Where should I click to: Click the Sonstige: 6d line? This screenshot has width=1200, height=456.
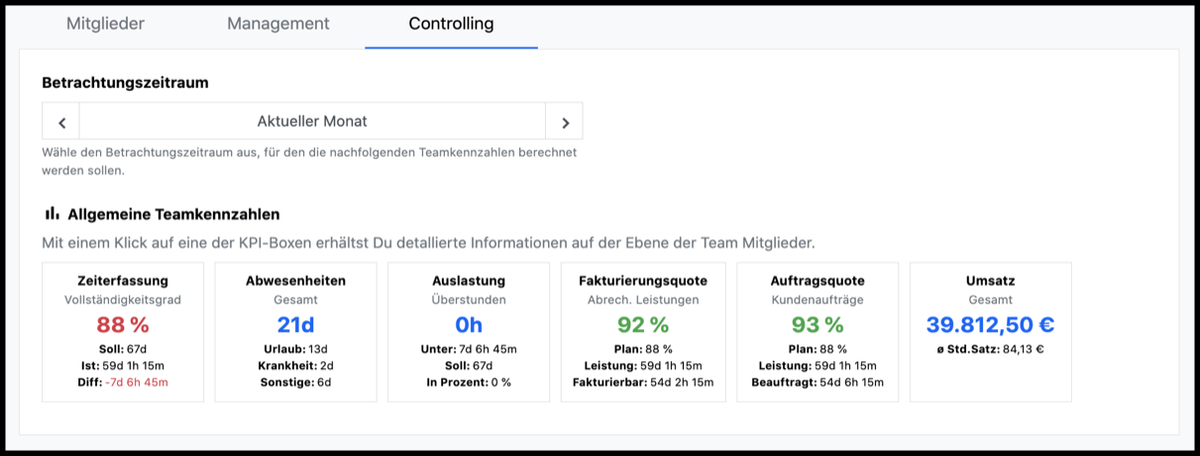pyautogui.click(x=296, y=382)
